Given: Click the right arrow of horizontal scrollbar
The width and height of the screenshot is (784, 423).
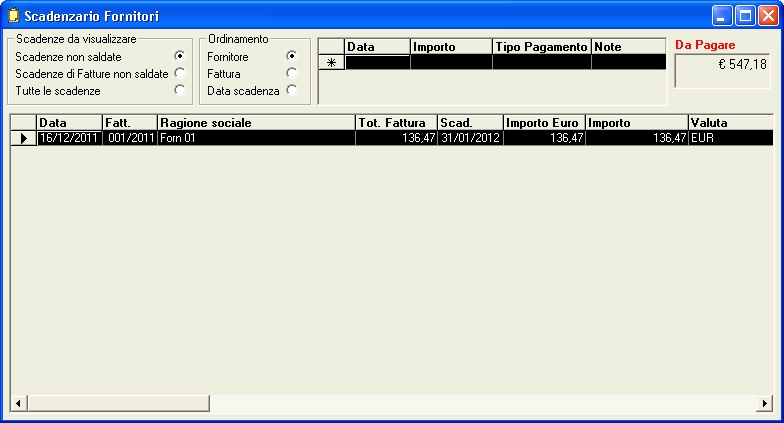Looking at the screenshot, I should pos(764,403).
